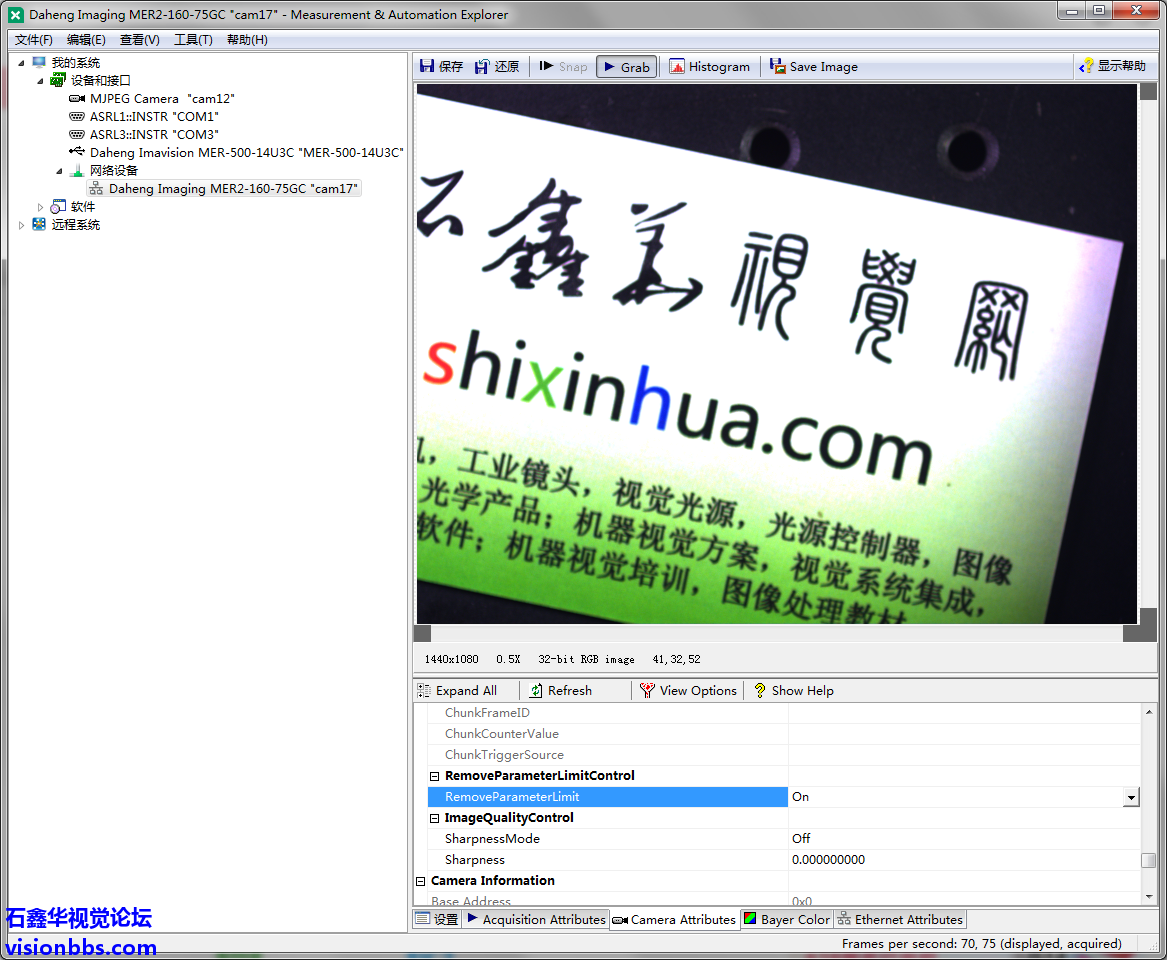Expand the 软件 tree node
Screen dimensions: 1167x960
(41, 207)
